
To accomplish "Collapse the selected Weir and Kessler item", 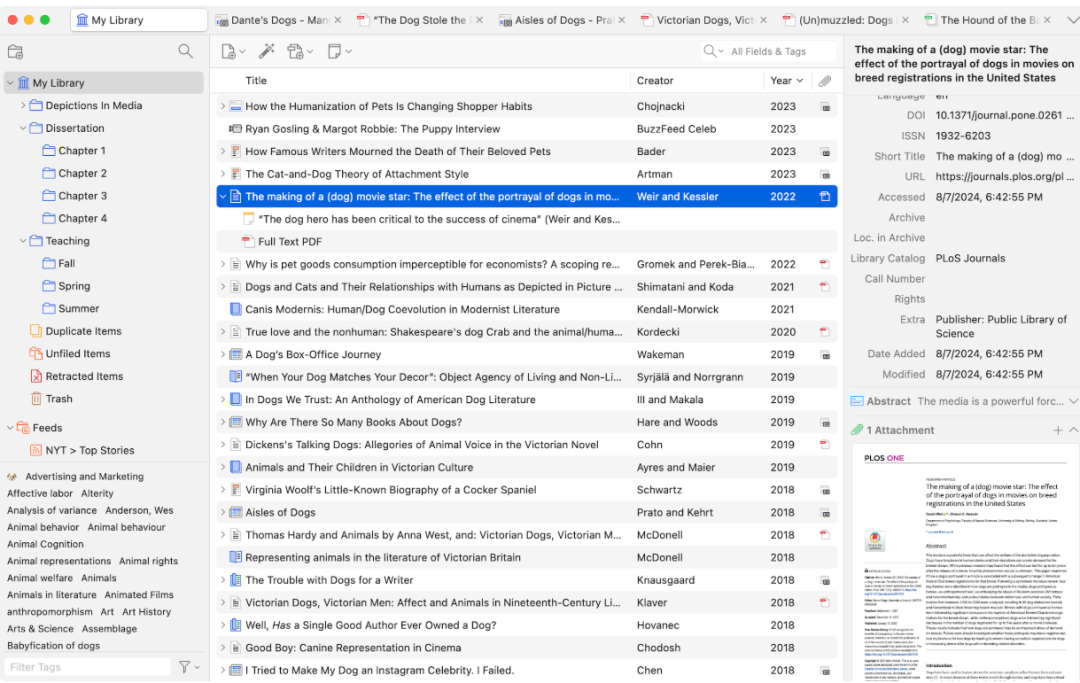I will point(222,197).
